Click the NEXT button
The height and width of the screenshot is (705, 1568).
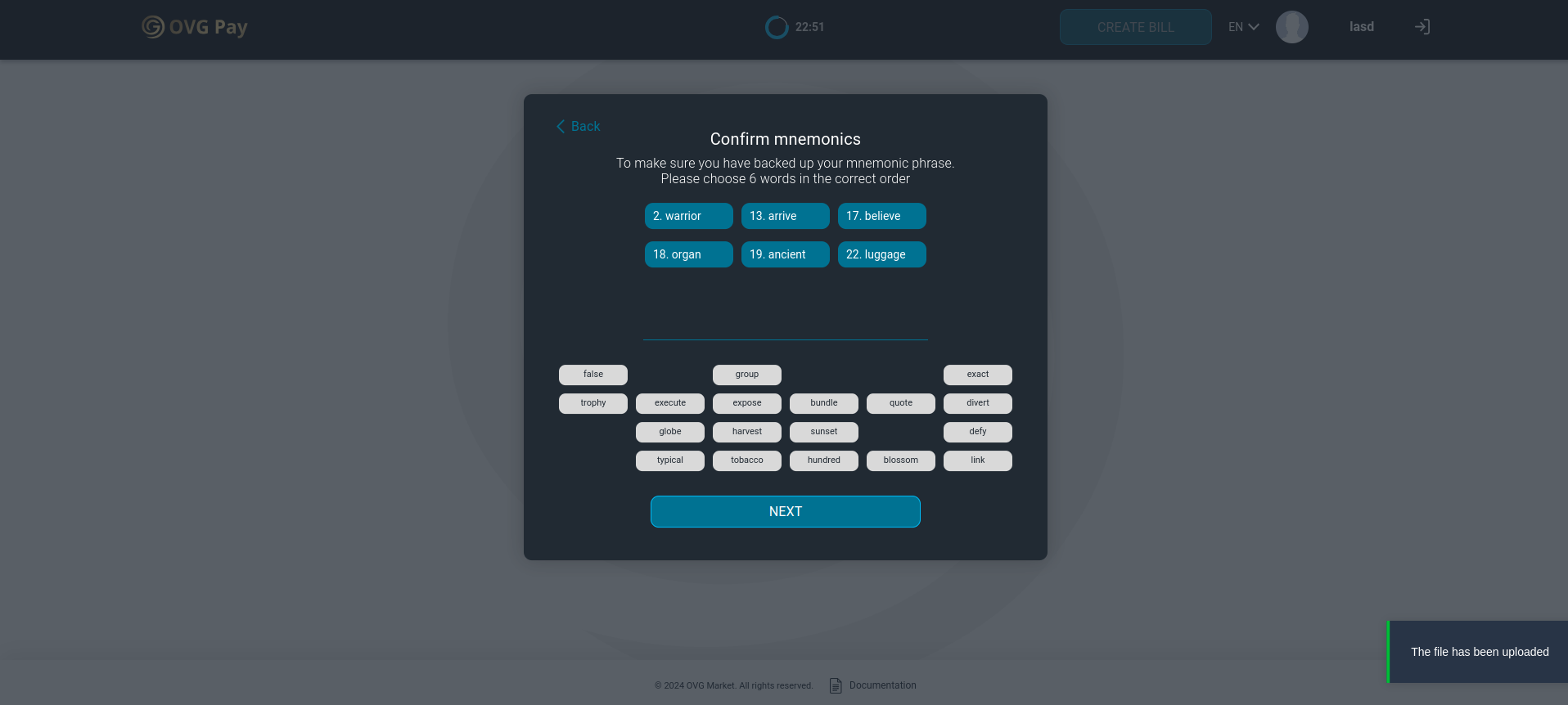pos(785,511)
